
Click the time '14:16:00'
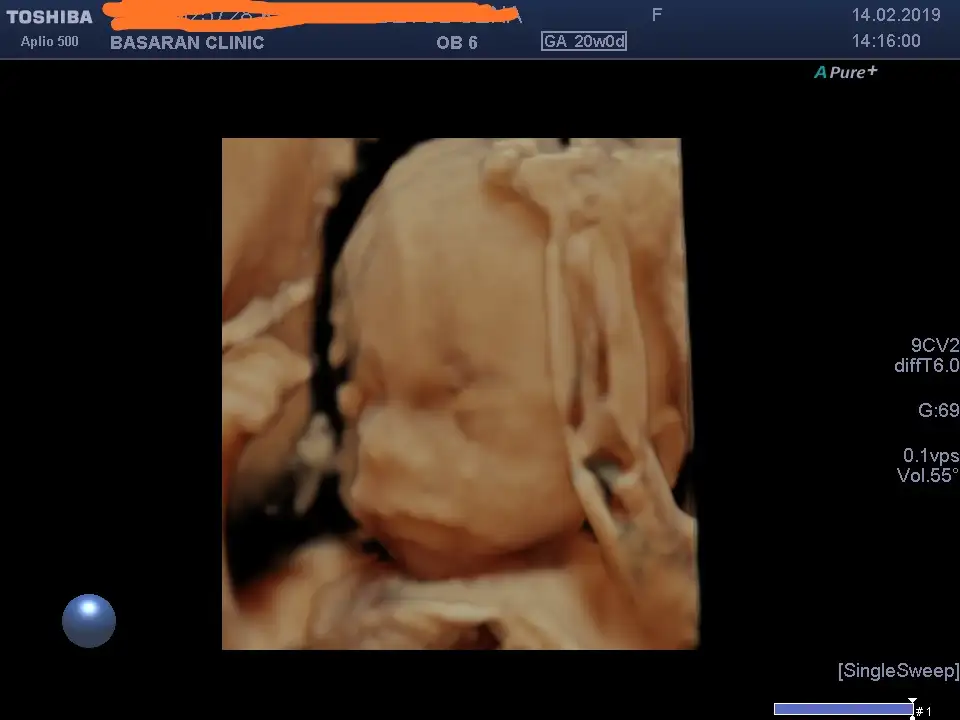coord(887,41)
